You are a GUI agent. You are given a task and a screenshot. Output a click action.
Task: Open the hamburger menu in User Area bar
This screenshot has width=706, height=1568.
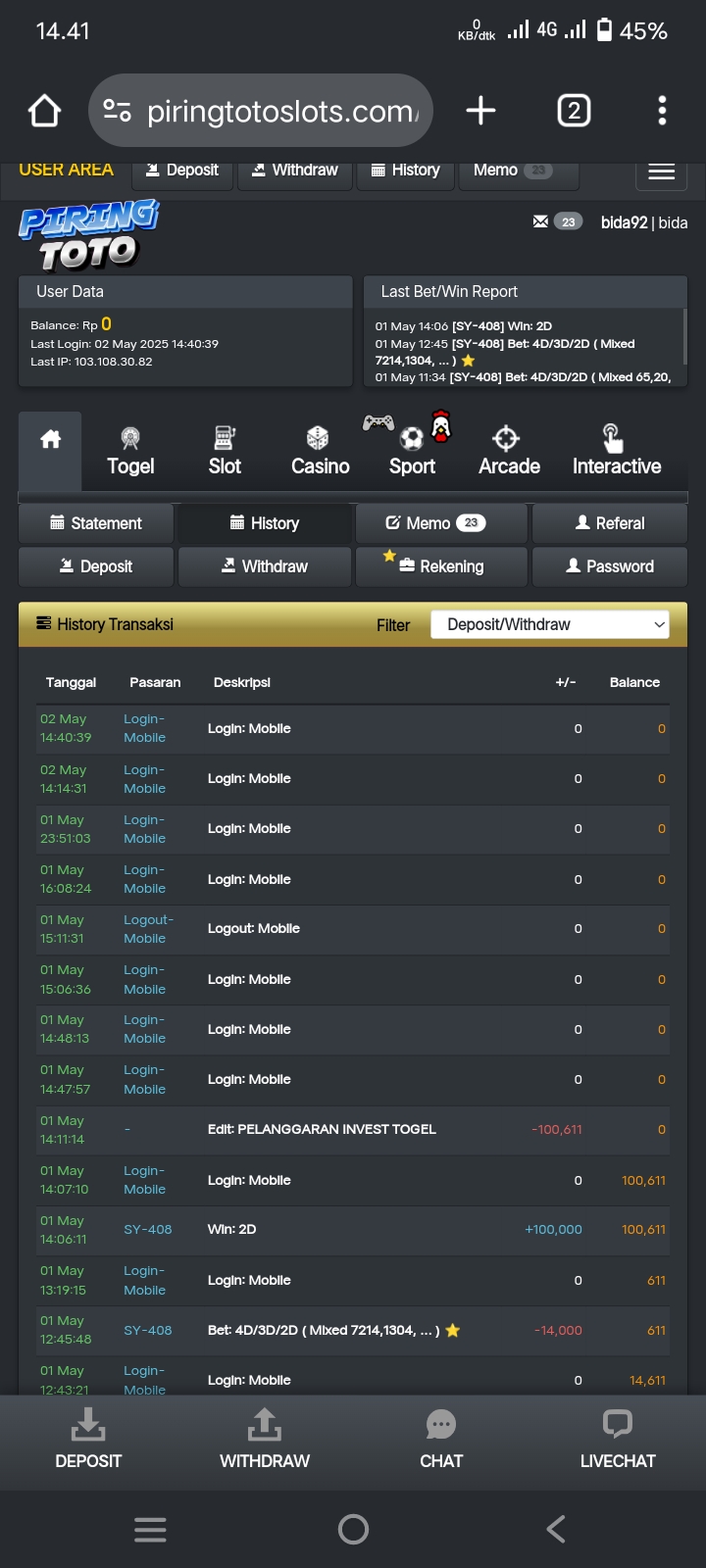coord(661,172)
